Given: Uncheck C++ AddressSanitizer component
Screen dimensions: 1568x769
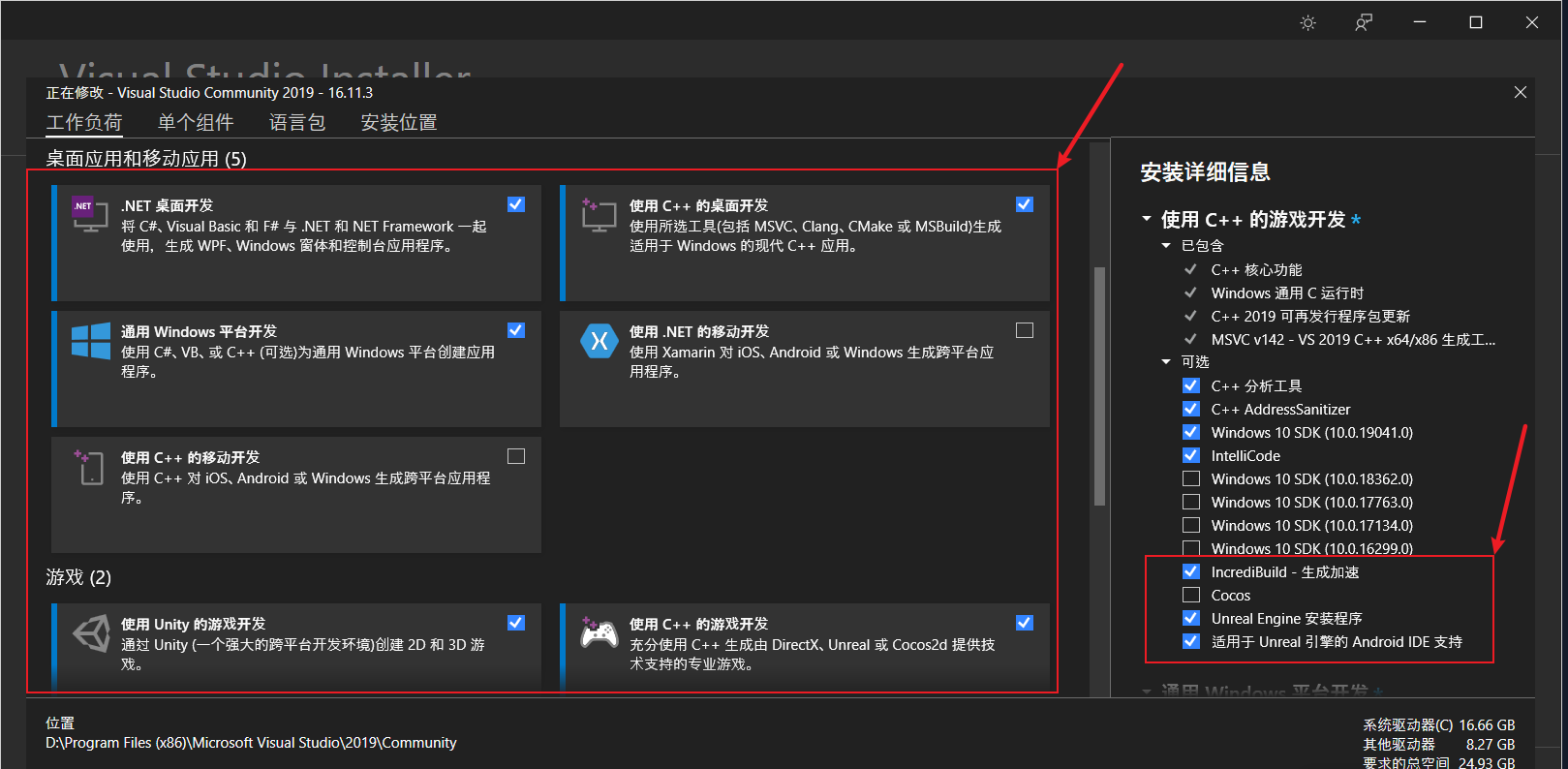Looking at the screenshot, I should tap(1191, 409).
